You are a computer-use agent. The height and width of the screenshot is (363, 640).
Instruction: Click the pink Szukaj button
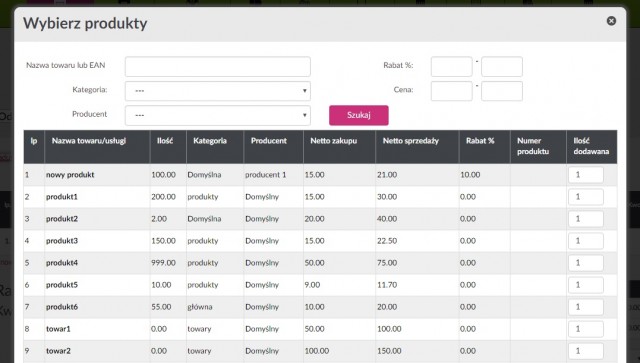359,115
